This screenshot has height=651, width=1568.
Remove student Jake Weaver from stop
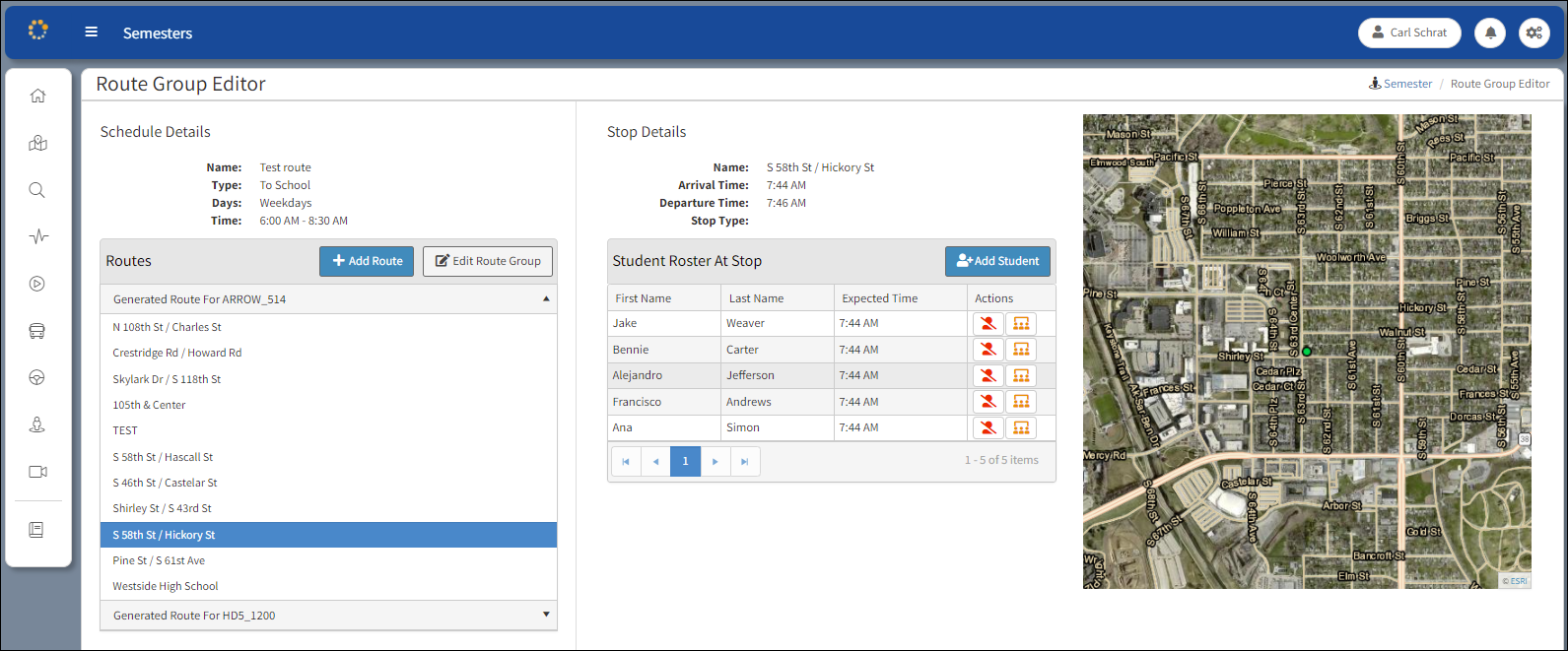(x=988, y=323)
